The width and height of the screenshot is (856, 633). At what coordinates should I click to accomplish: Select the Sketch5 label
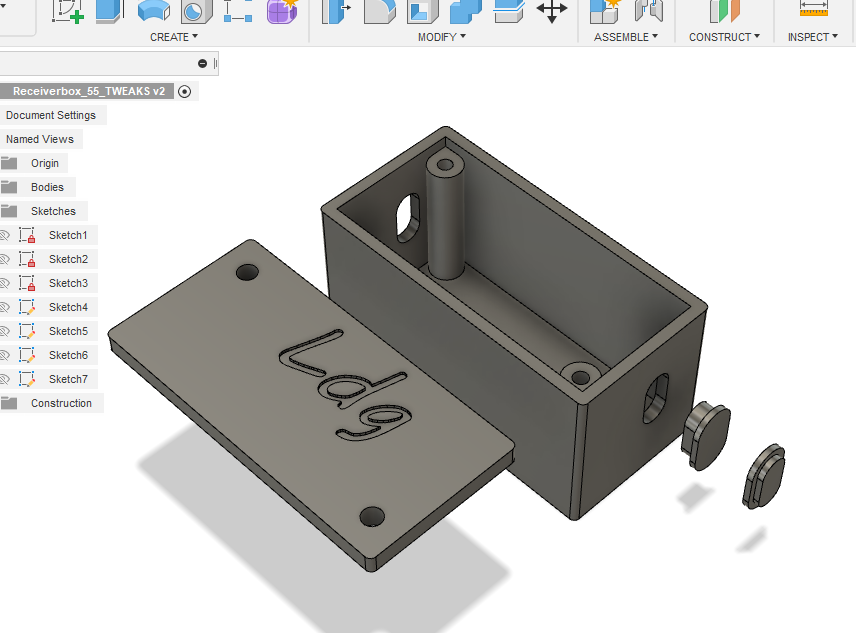point(68,331)
